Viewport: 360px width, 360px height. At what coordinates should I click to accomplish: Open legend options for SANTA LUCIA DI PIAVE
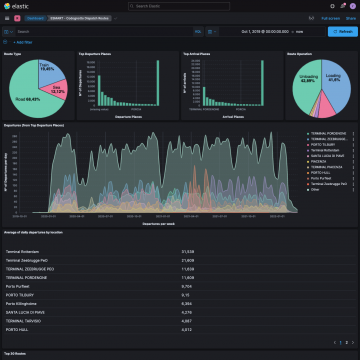click(353, 156)
